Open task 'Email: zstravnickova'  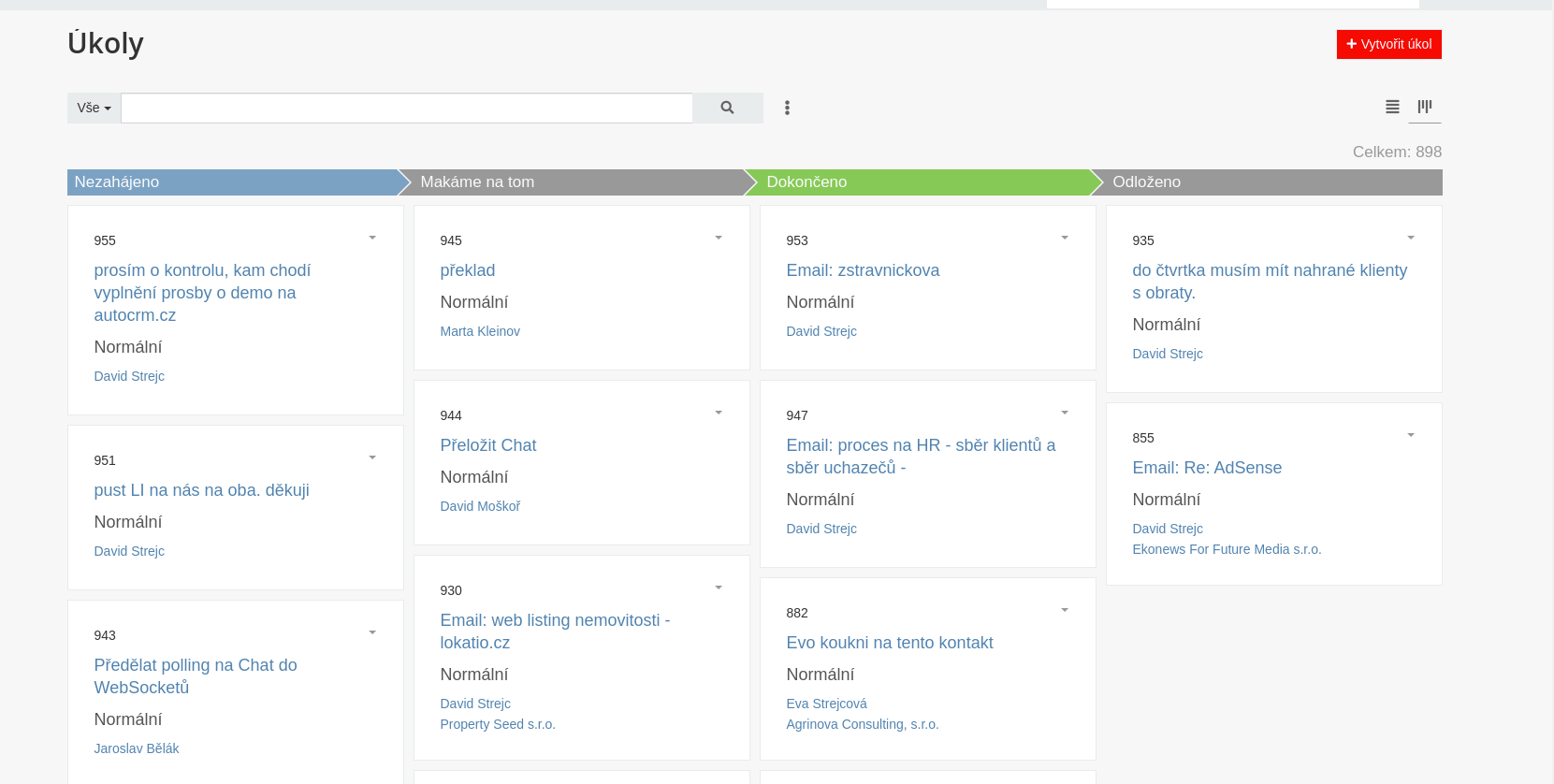tap(863, 270)
